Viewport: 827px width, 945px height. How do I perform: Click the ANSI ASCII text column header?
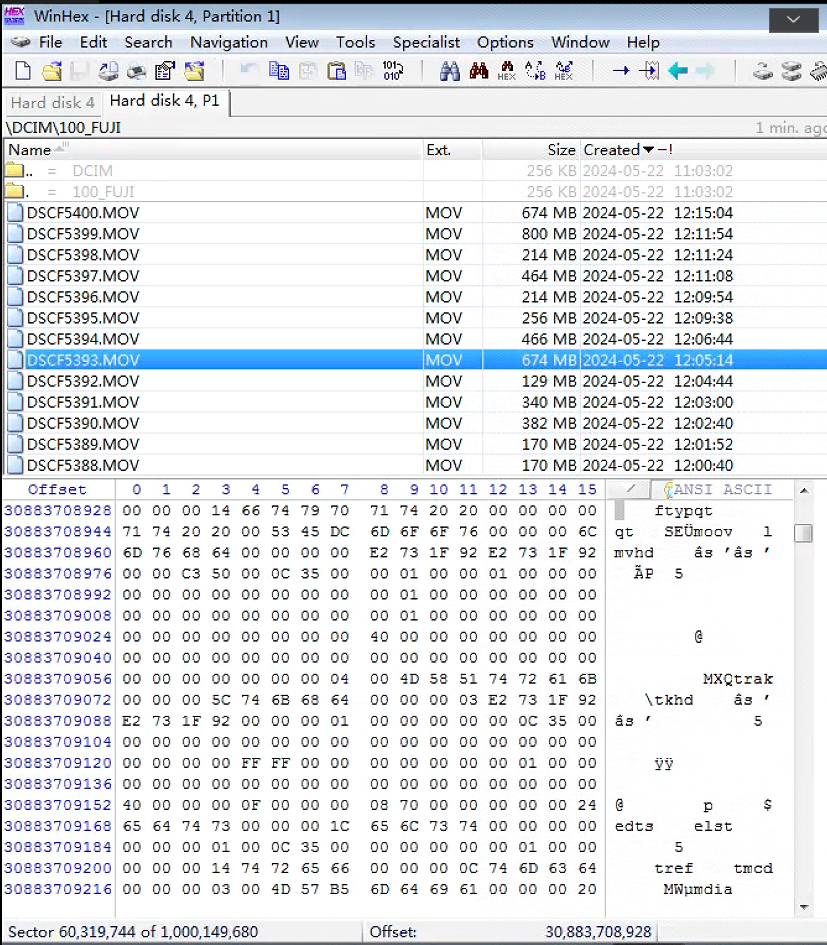click(x=722, y=489)
